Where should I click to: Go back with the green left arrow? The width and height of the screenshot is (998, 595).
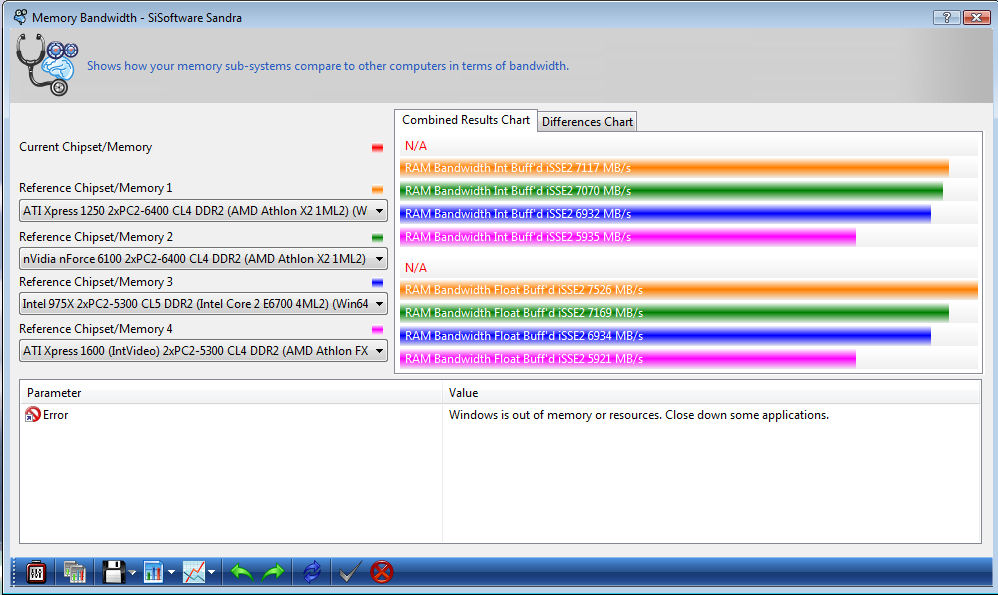[x=241, y=572]
